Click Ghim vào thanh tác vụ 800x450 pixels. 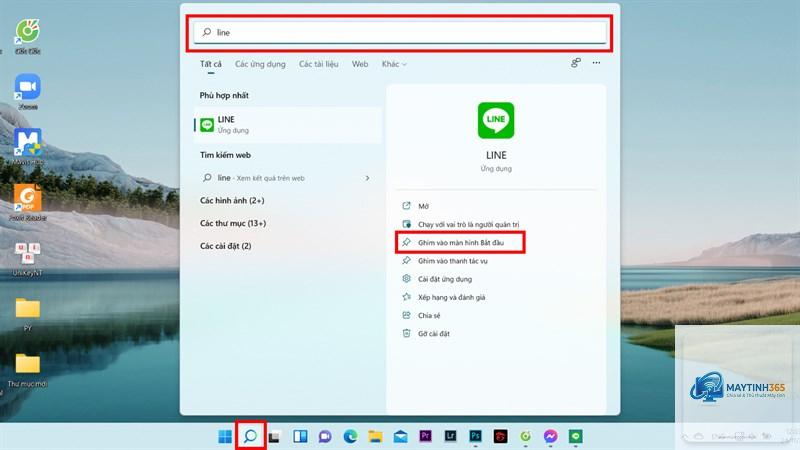pos(444,261)
